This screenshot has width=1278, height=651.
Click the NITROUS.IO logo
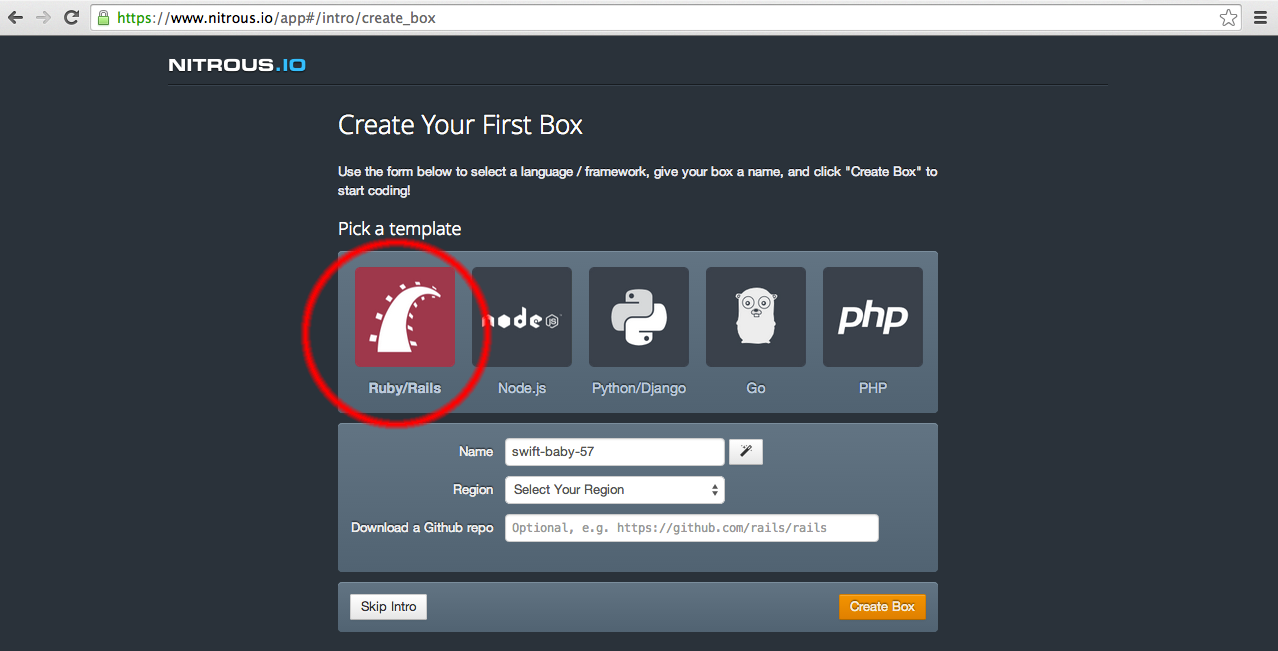pyautogui.click(x=237, y=65)
